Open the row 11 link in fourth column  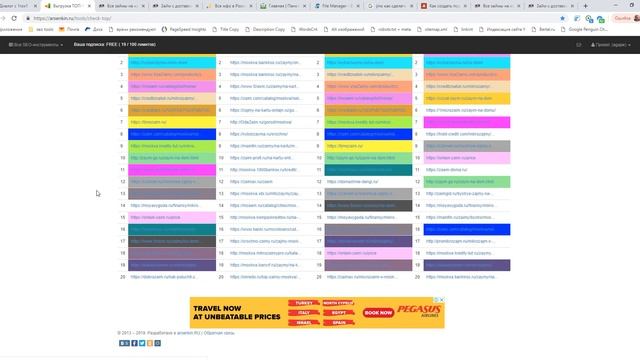(447, 170)
